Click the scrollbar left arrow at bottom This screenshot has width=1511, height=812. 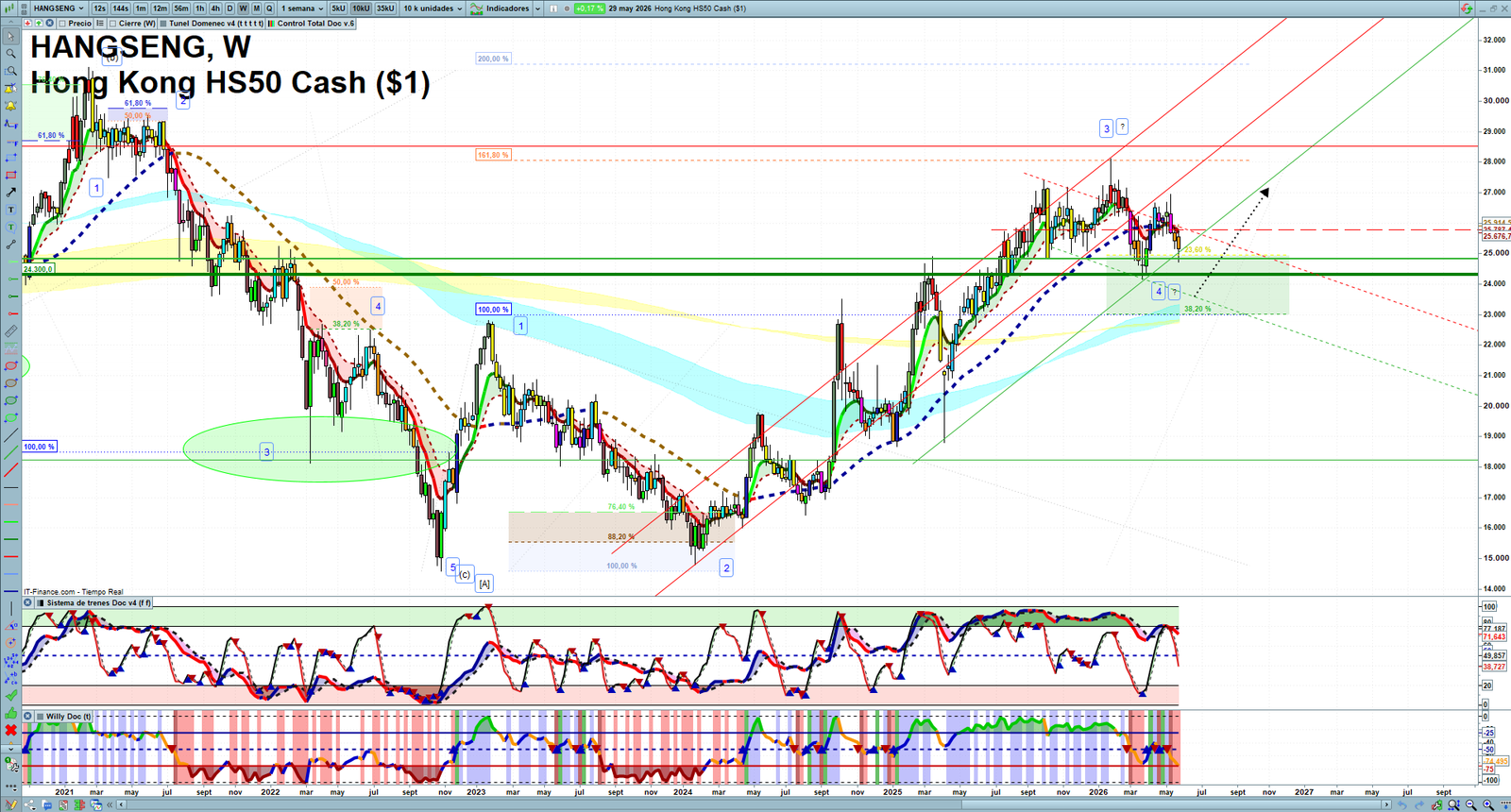[121, 804]
